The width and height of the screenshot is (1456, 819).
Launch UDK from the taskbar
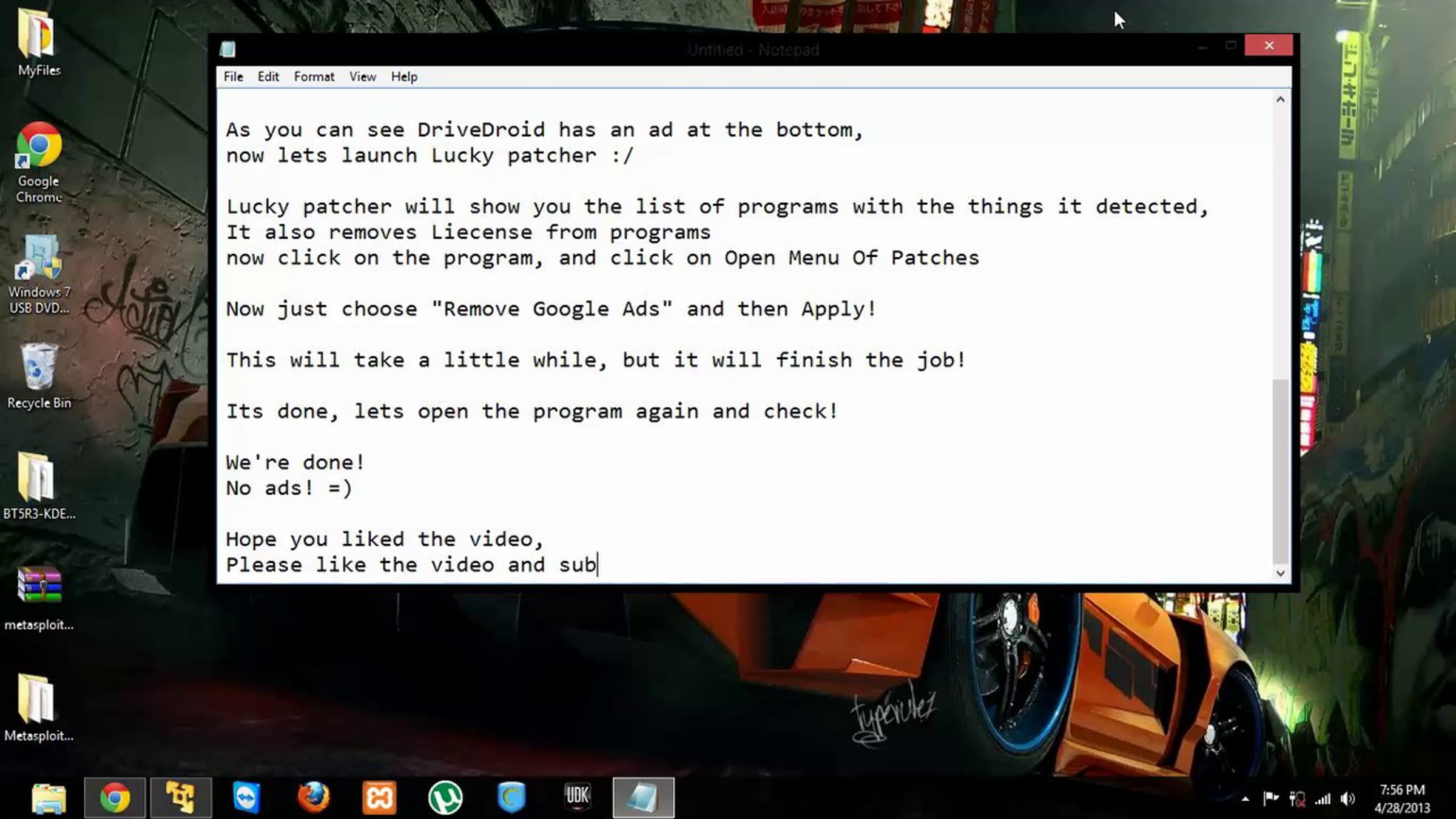(x=578, y=797)
